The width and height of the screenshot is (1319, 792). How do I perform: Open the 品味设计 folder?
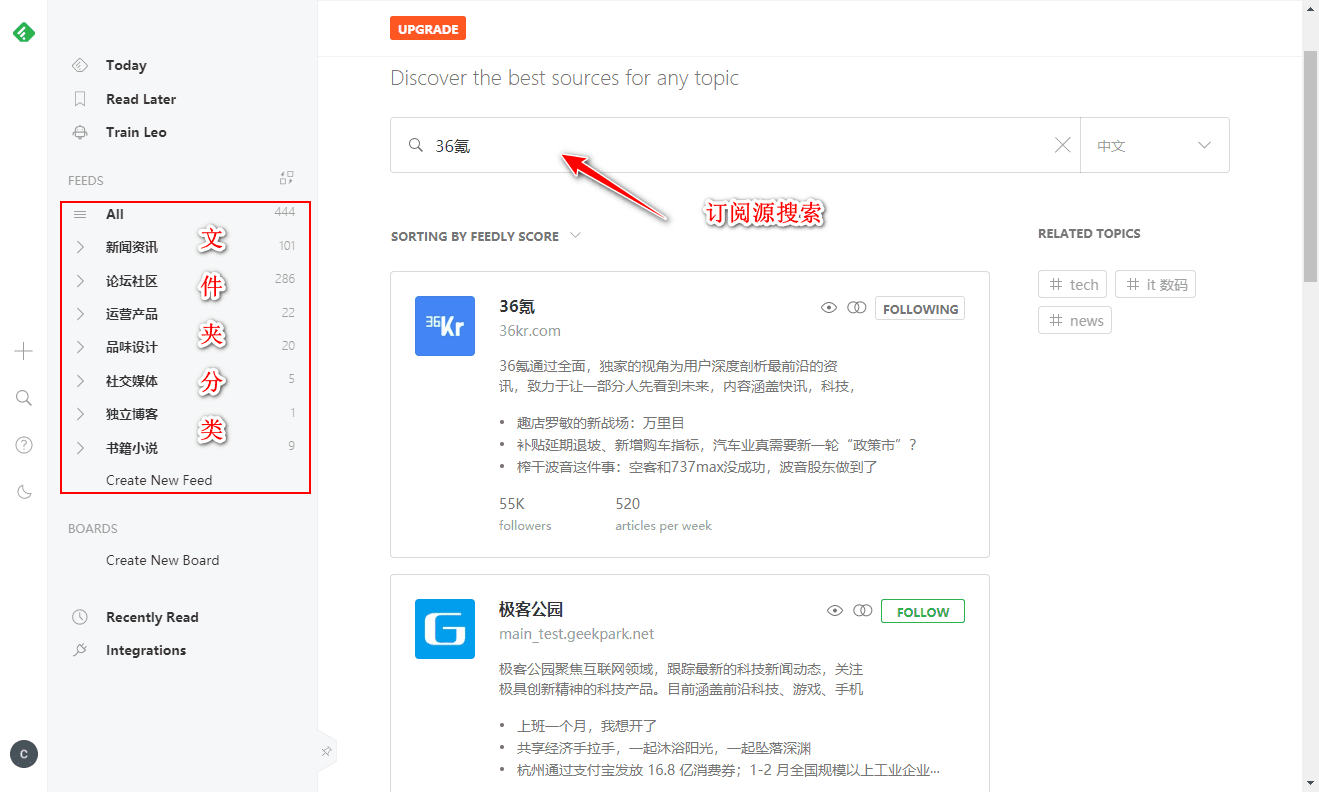pos(132,347)
